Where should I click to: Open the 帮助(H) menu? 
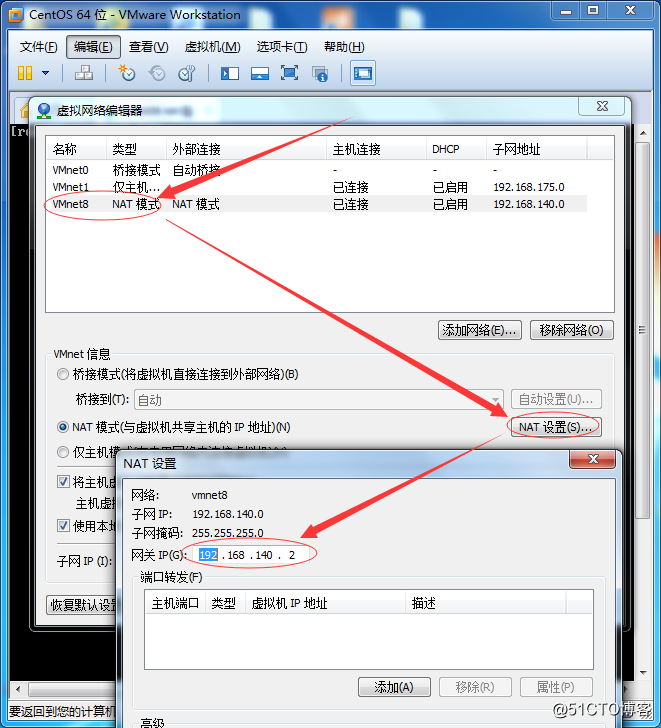[x=344, y=47]
